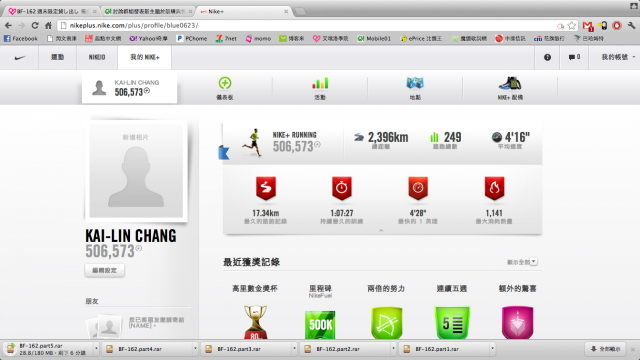Click the Nike swoosh logo
The image size is (640, 360).
pyautogui.click(x=20, y=58)
